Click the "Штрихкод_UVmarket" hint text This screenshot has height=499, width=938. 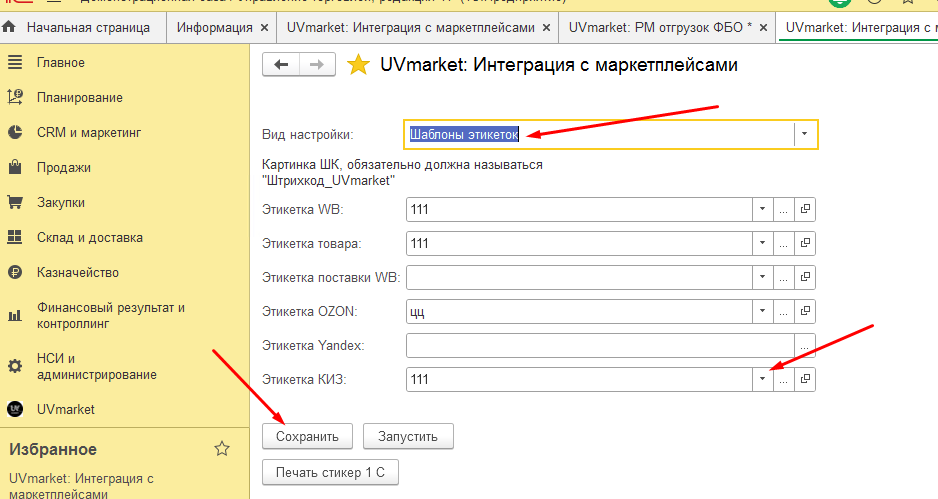(328, 181)
